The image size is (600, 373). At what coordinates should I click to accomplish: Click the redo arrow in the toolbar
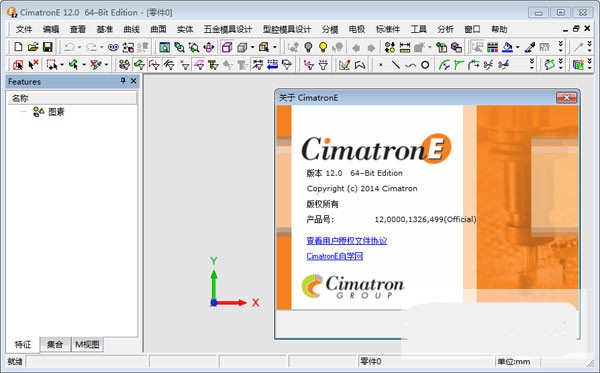click(91, 47)
